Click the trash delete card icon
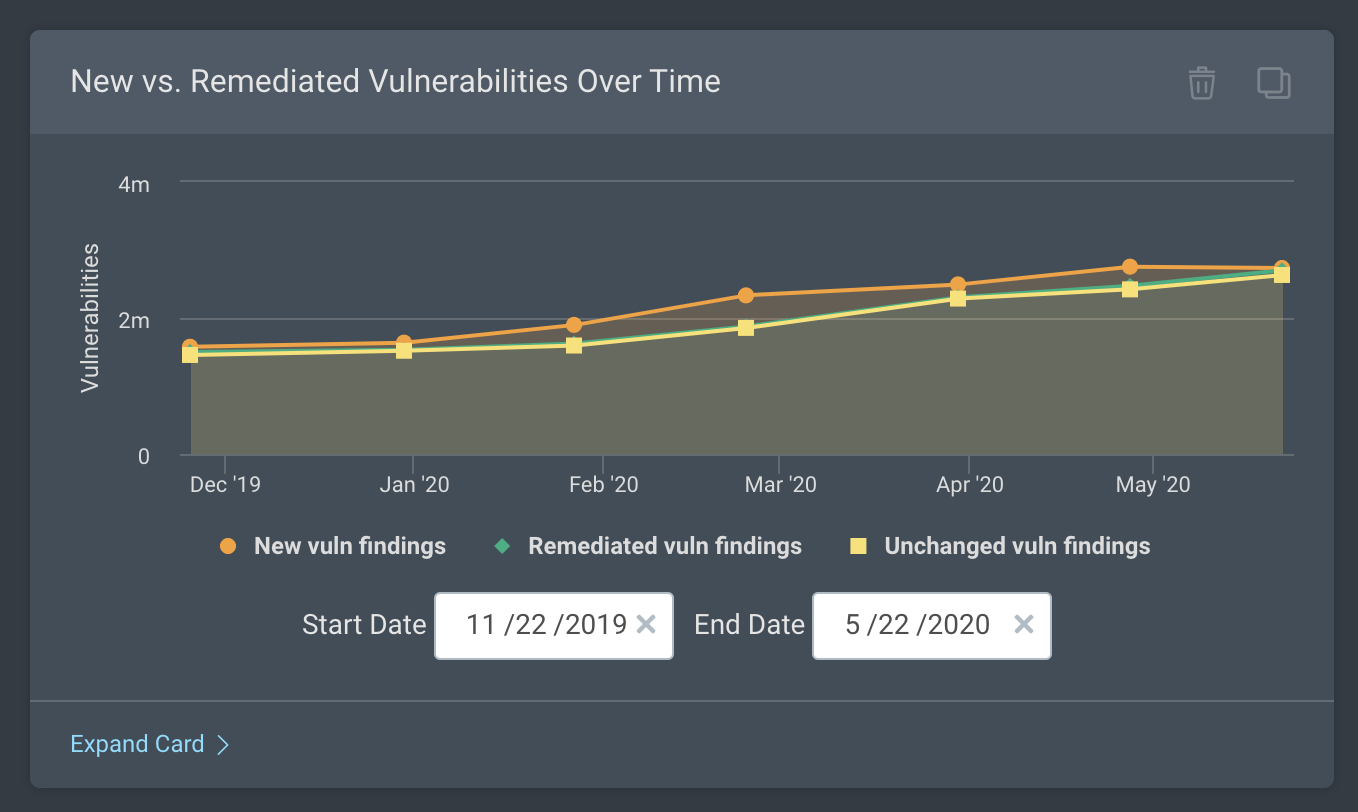The height and width of the screenshot is (812, 1358). coord(1201,83)
